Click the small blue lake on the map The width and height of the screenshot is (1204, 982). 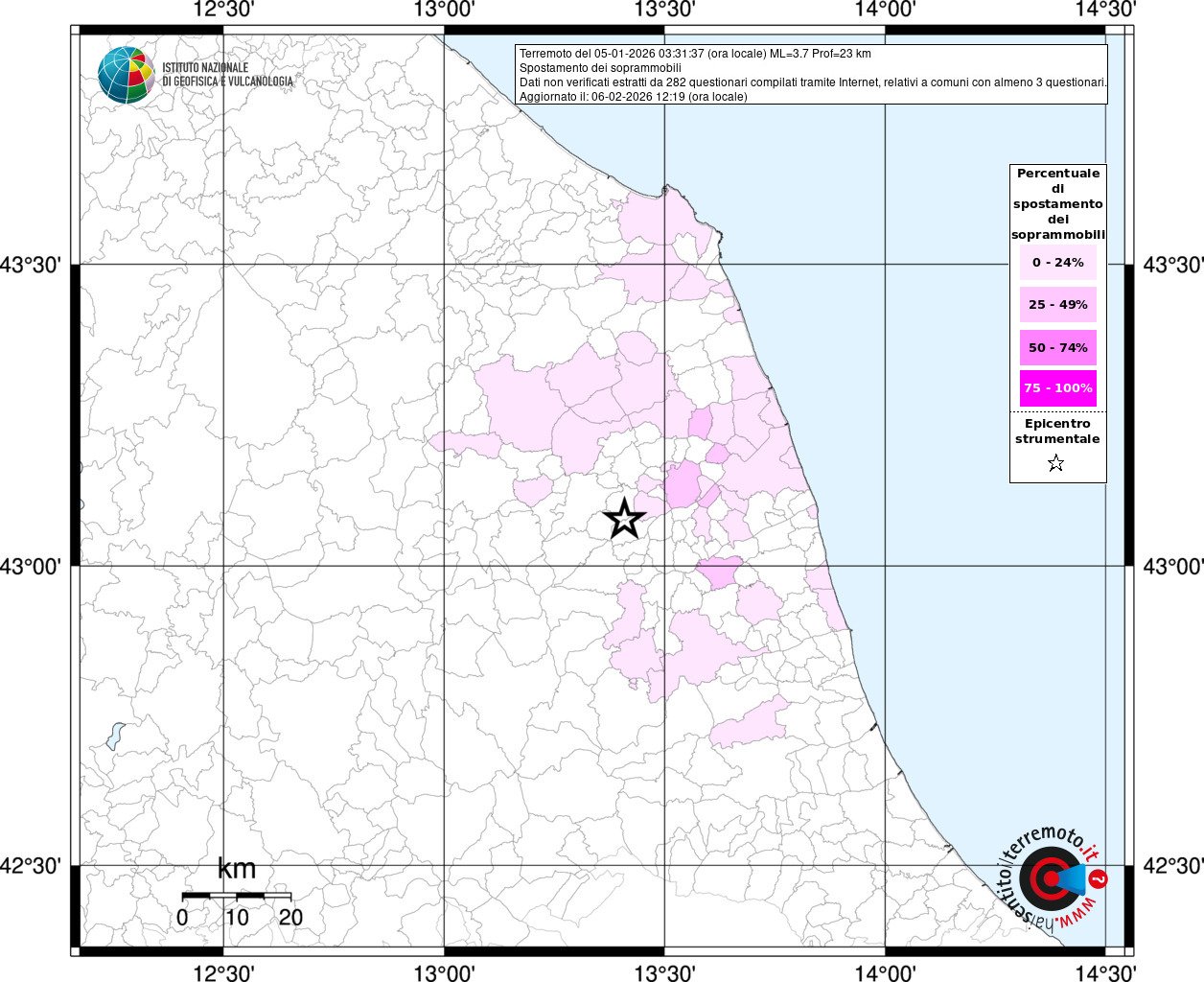click(x=116, y=736)
